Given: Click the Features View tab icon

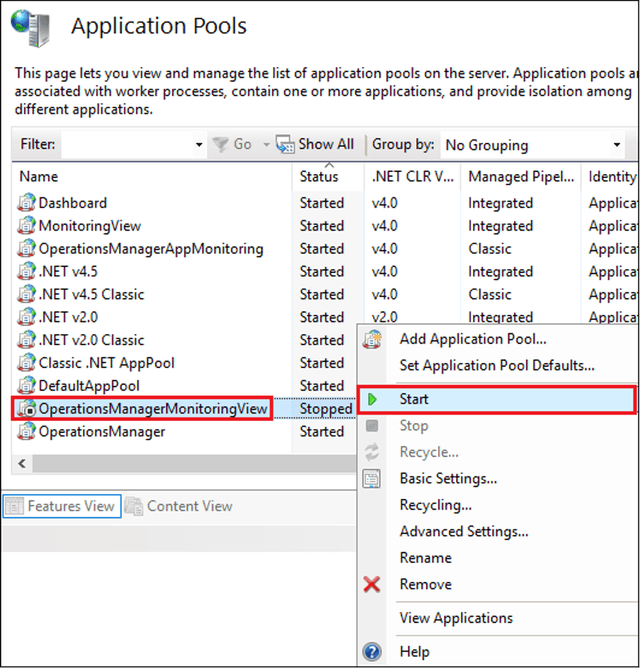Looking at the screenshot, I should pos(14,506).
